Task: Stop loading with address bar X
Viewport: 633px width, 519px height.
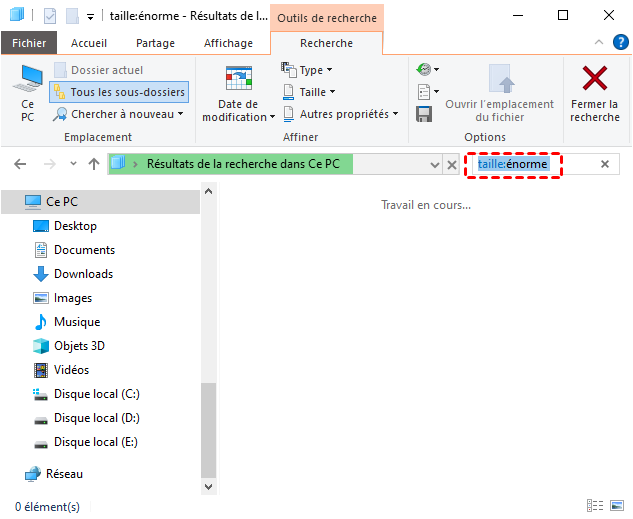Action: [x=452, y=165]
